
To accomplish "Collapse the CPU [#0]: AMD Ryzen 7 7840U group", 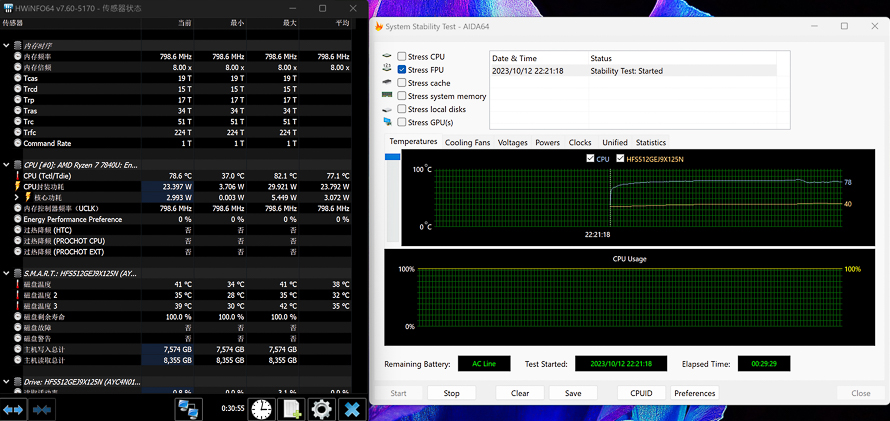I will tap(6, 165).
